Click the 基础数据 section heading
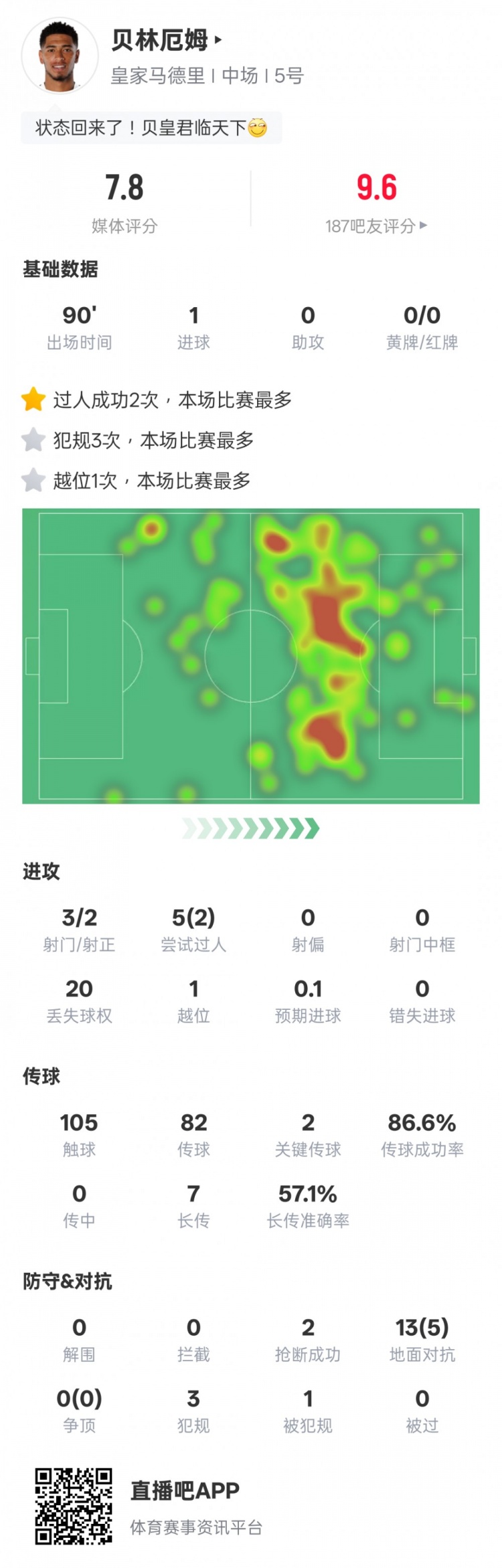 click(60, 269)
